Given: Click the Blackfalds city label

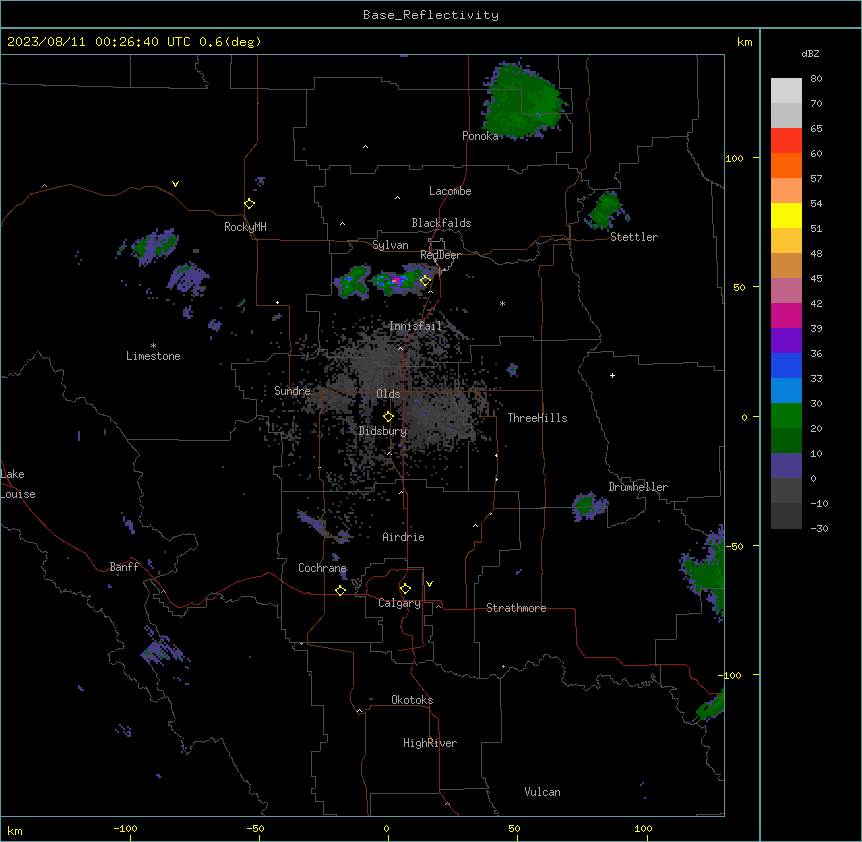Looking at the screenshot, I should click(441, 223).
